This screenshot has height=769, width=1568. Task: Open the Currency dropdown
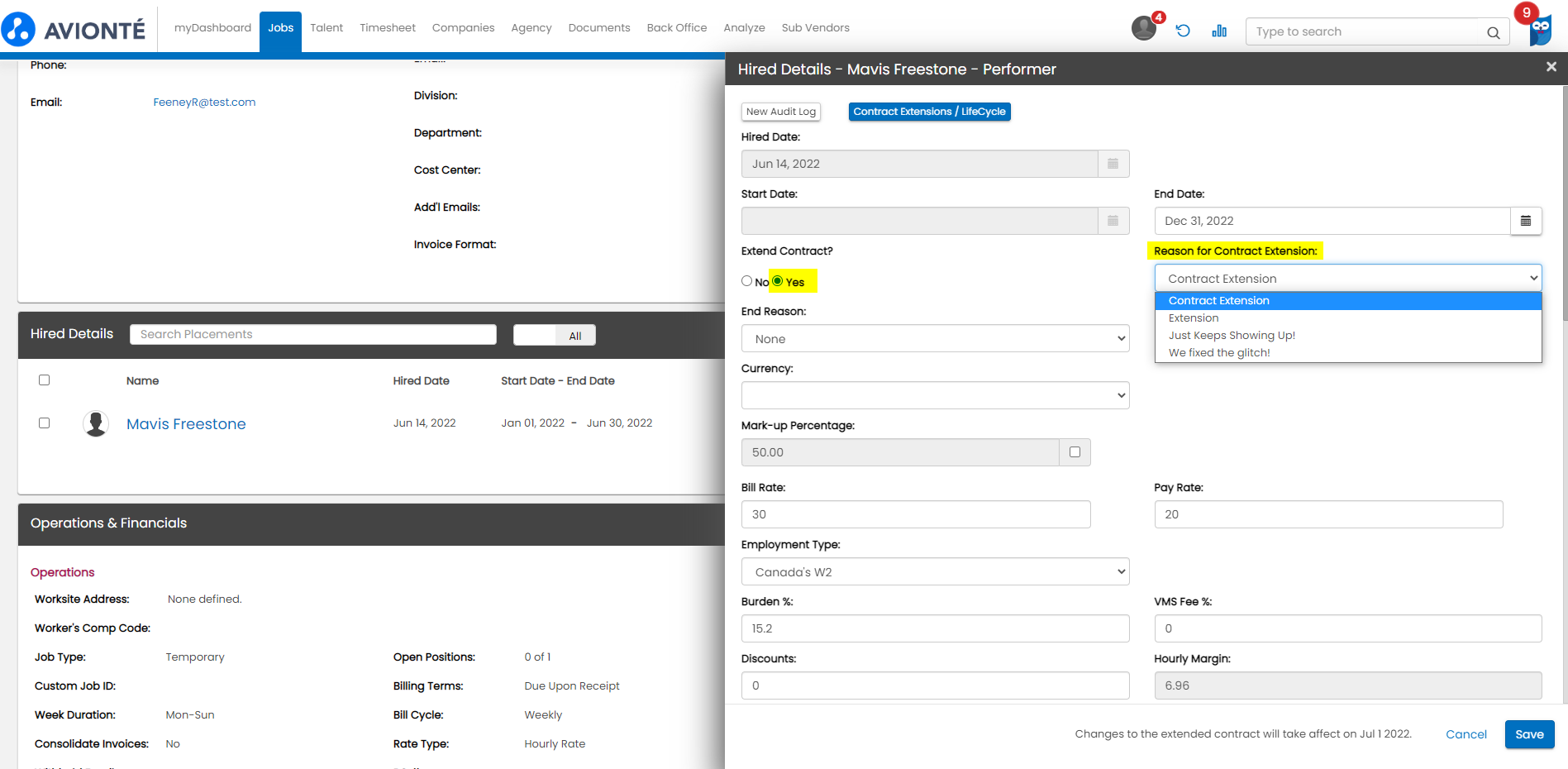(935, 395)
